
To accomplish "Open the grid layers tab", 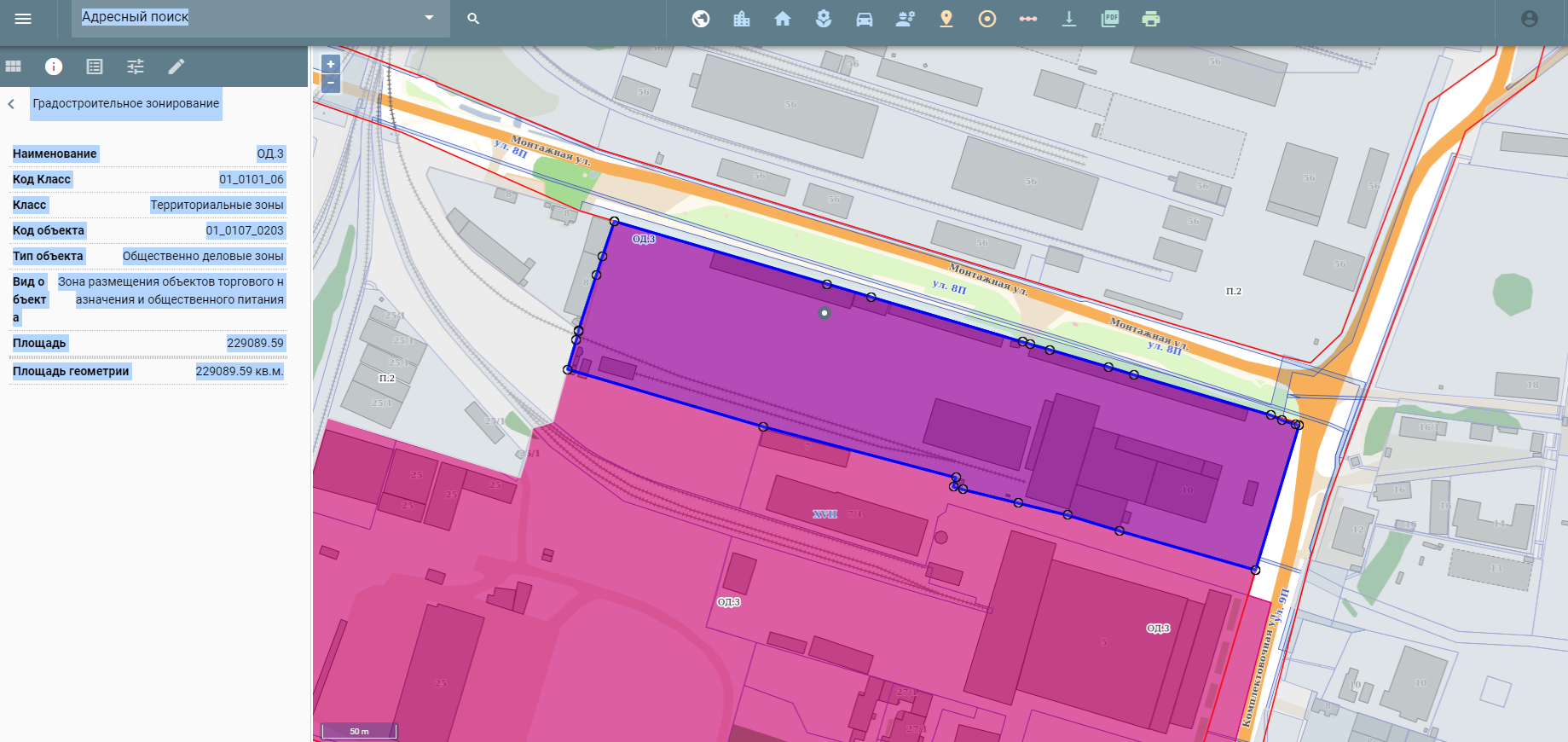I will [x=14, y=67].
